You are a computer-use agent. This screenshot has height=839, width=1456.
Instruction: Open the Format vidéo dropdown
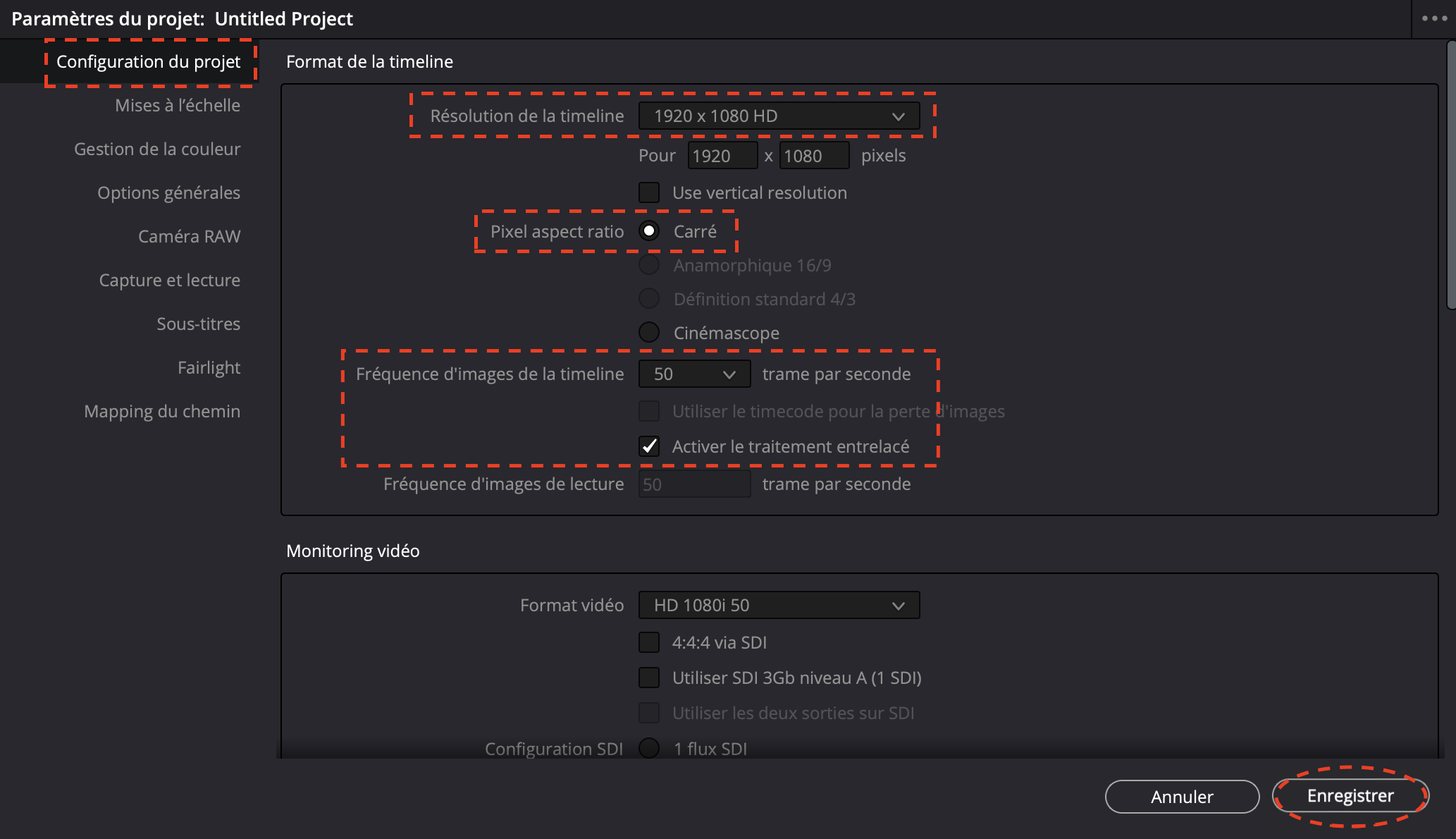pos(779,606)
